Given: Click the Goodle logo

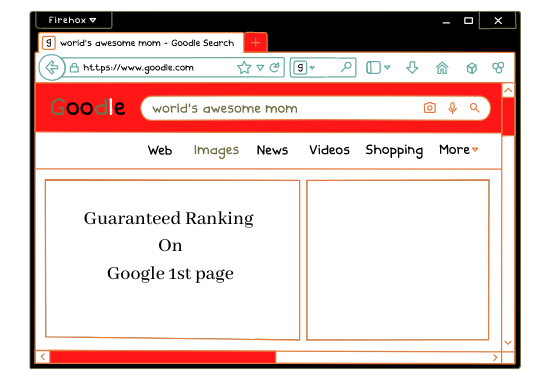Looking at the screenshot, I should click(88, 107).
